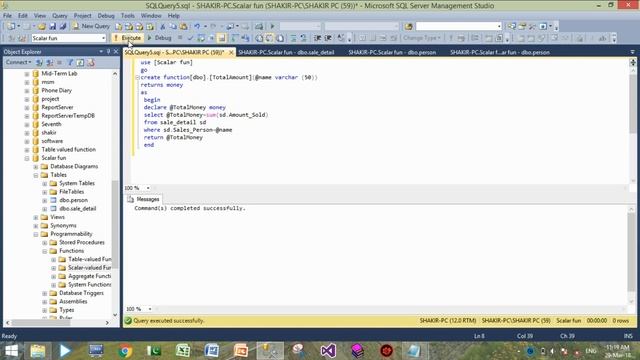Click the Save All icon
Screen dimensions: 640x360
(x=63, y=26)
